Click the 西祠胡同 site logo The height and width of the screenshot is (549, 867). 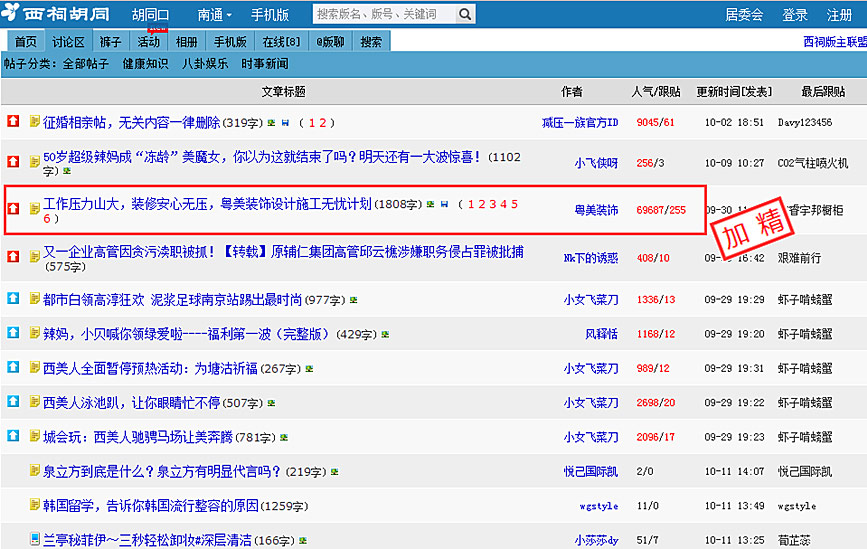pyautogui.click(x=58, y=15)
